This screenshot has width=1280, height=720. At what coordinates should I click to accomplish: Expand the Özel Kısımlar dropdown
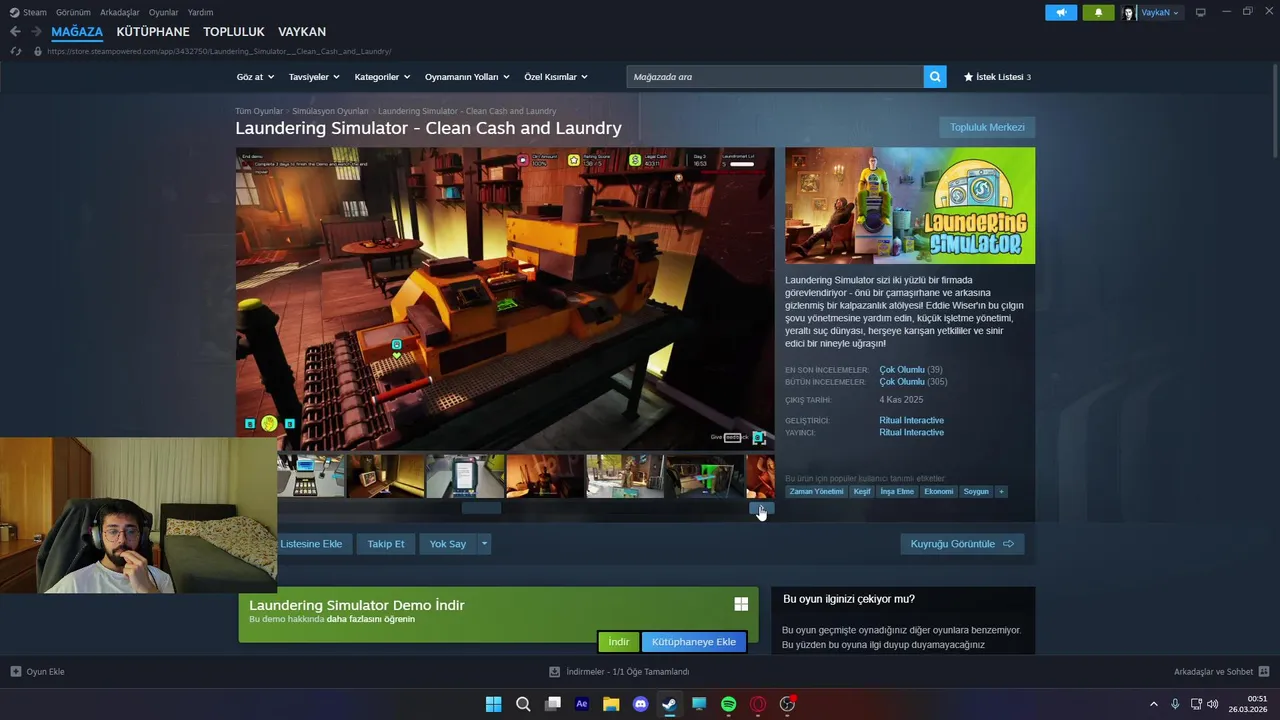[x=556, y=77]
